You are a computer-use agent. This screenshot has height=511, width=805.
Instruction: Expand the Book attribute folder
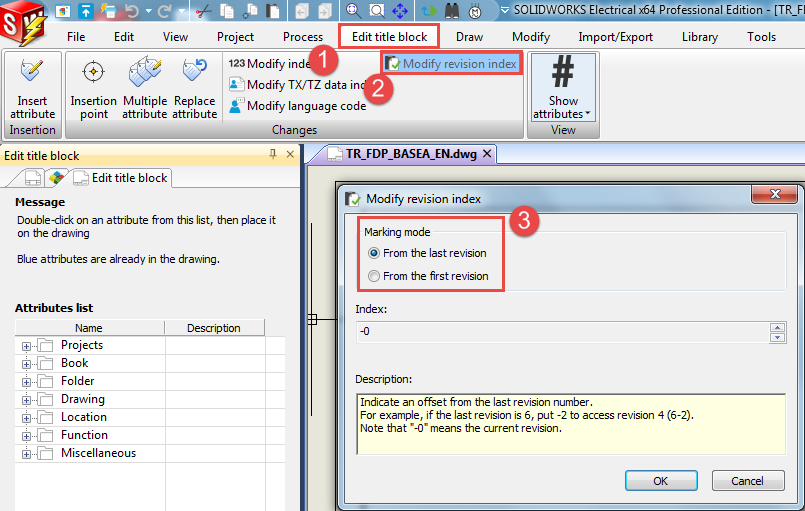click(x=26, y=364)
